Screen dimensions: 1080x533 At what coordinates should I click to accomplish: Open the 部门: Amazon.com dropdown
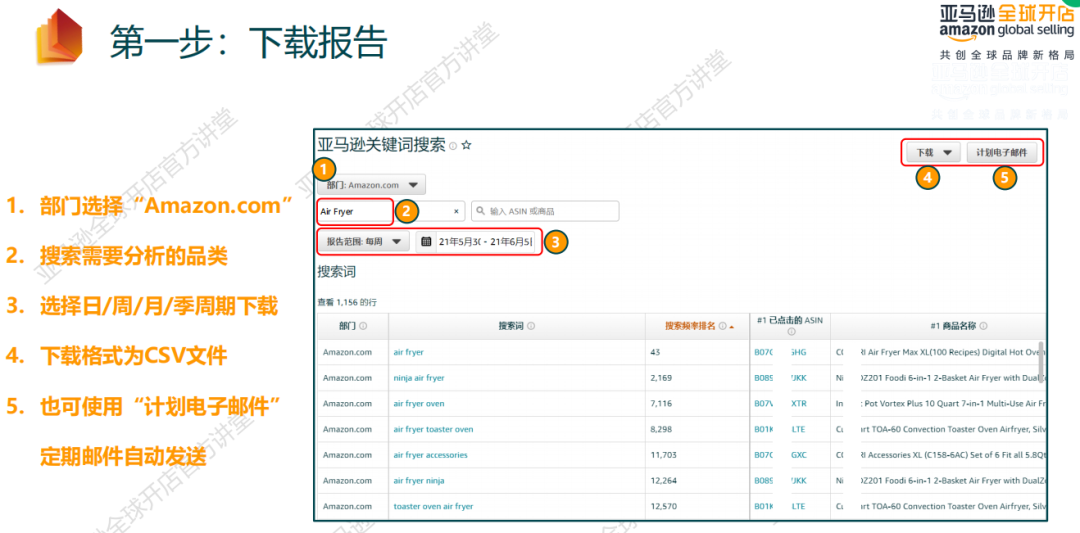coord(371,185)
